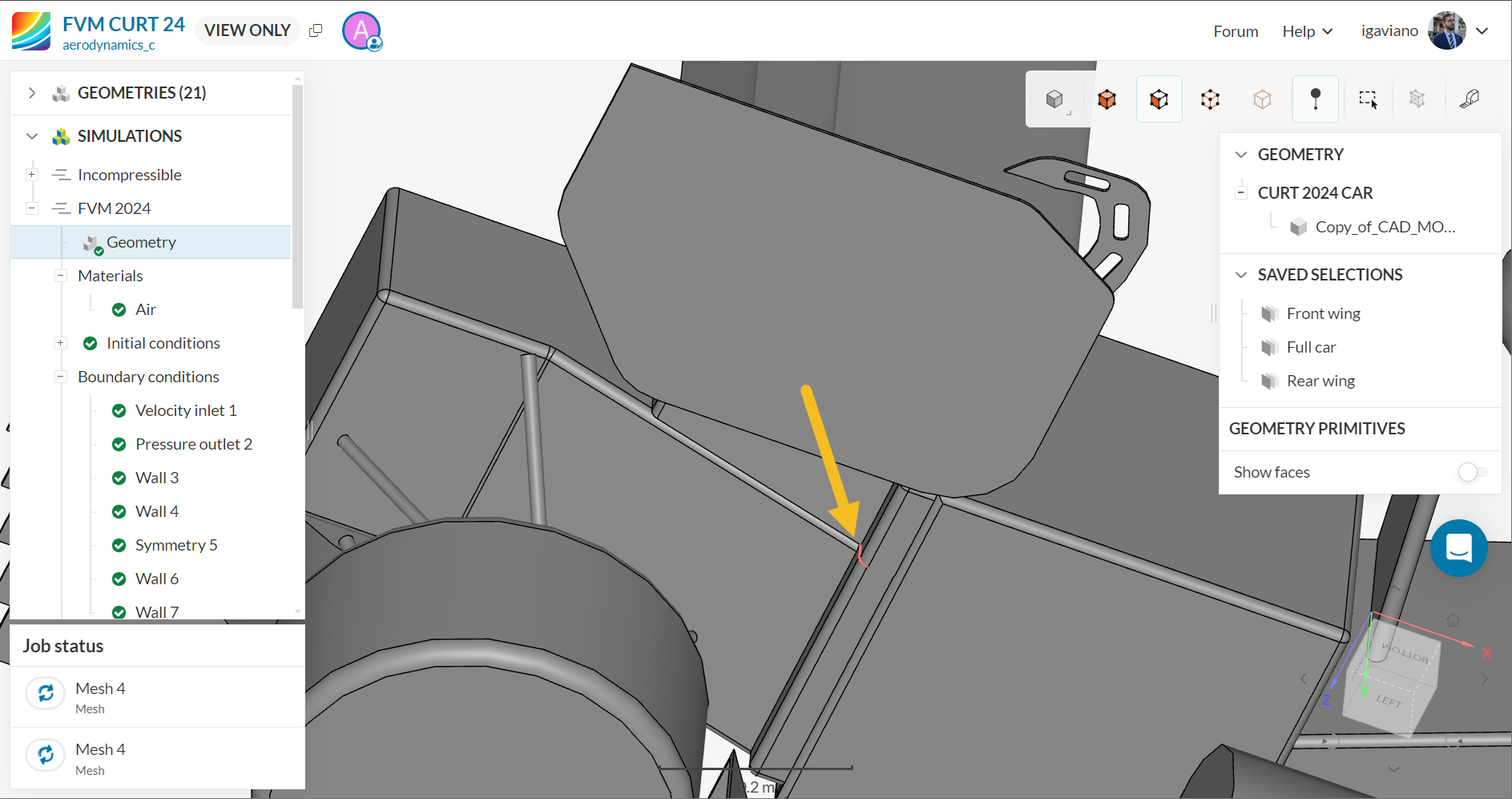1512x799 pixels.
Task: Select the Air material
Action: point(146,309)
